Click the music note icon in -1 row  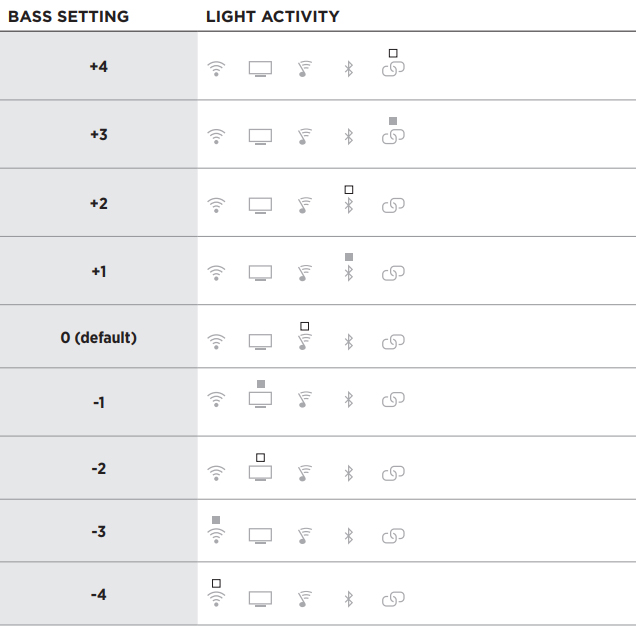click(x=305, y=399)
